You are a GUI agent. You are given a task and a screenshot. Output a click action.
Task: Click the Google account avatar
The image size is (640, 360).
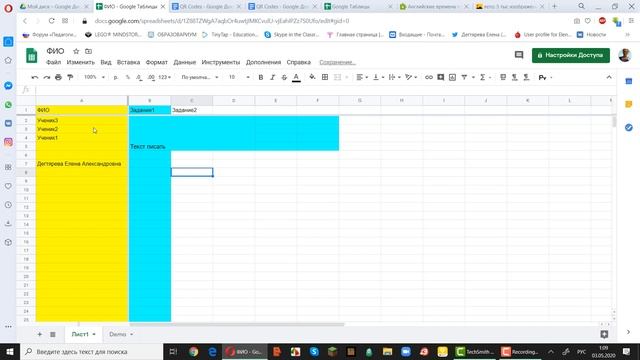pyautogui.click(x=624, y=55)
